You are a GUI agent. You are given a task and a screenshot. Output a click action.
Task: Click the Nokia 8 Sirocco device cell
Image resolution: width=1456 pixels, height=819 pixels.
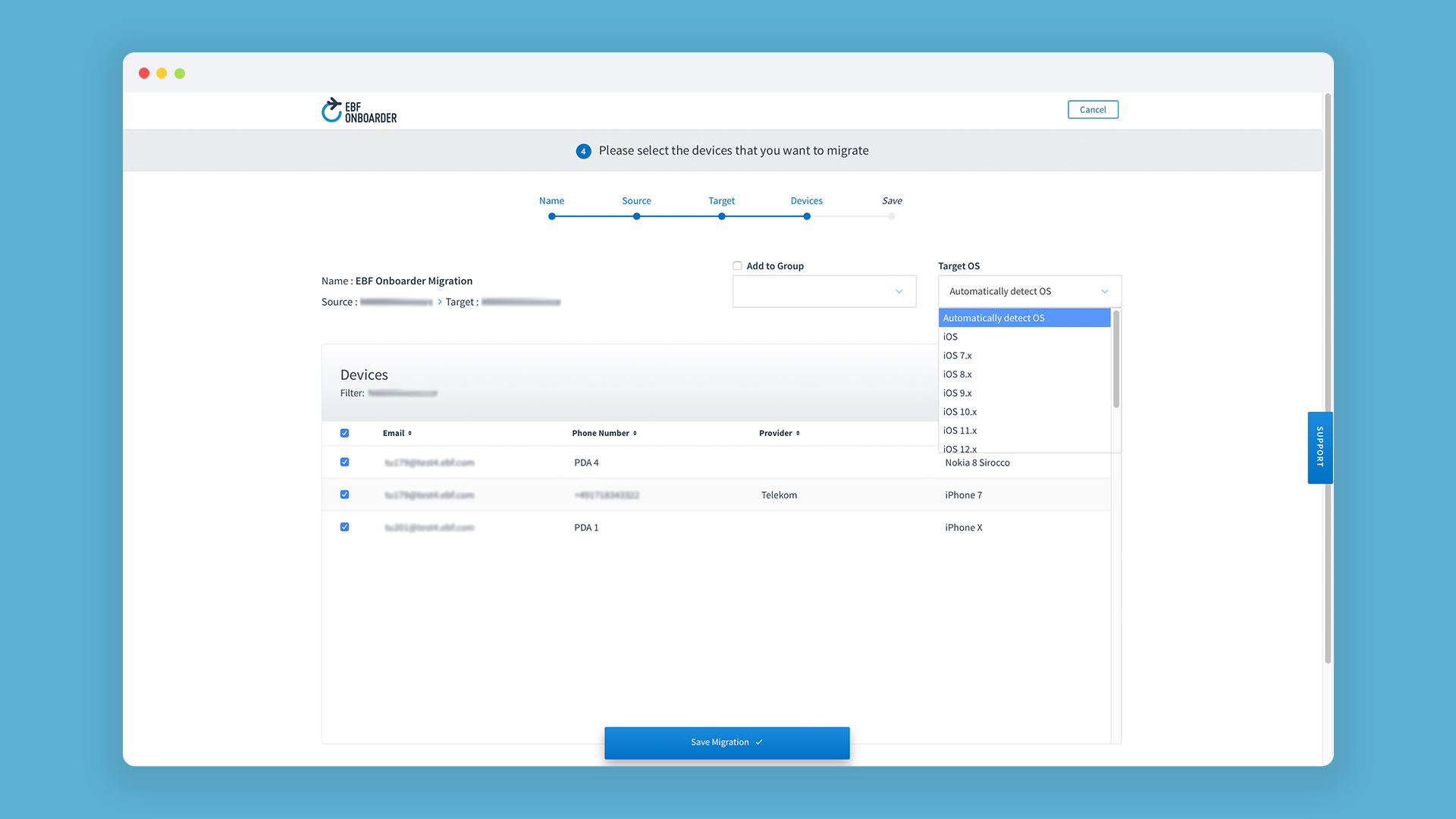click(977, 463)
